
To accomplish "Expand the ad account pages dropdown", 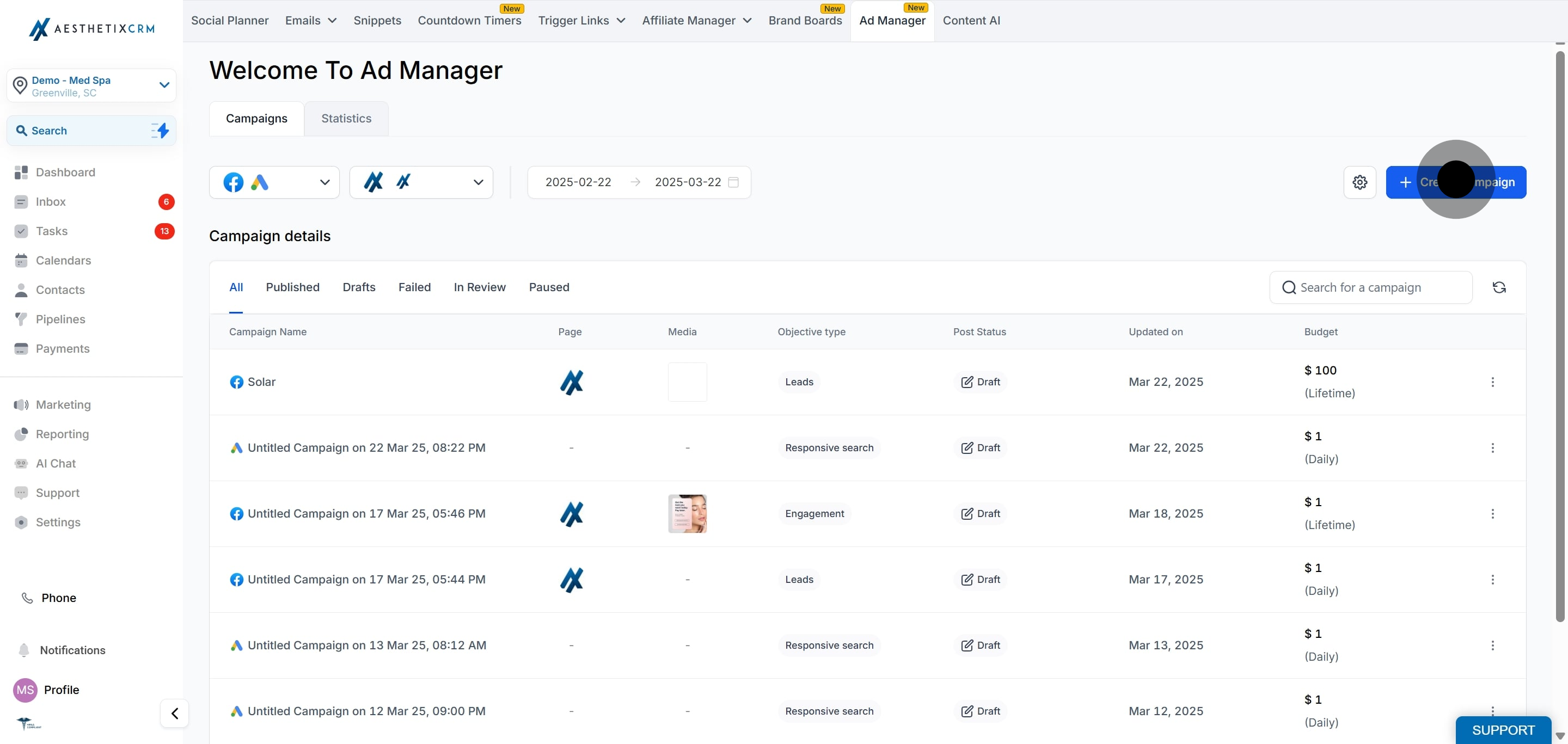I will (x=421, y=182).
